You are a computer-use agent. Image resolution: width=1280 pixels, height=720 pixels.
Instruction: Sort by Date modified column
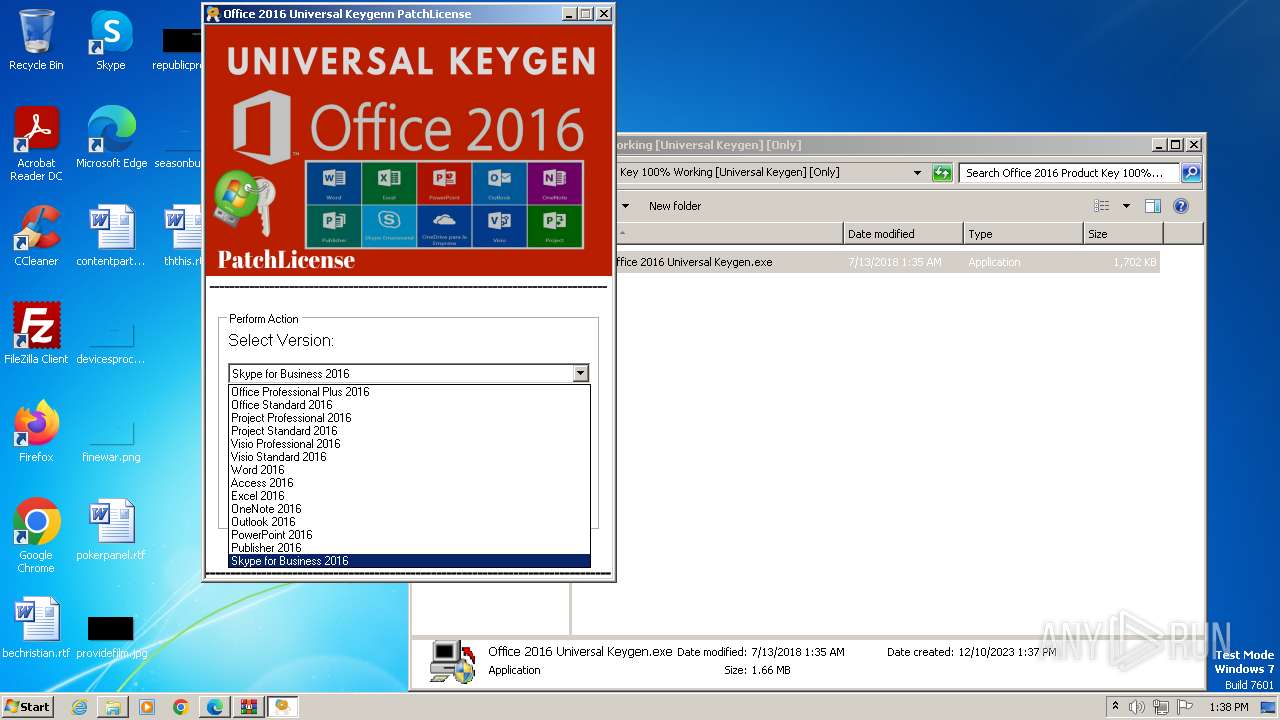pyautogui.click(x=903, y=234)
